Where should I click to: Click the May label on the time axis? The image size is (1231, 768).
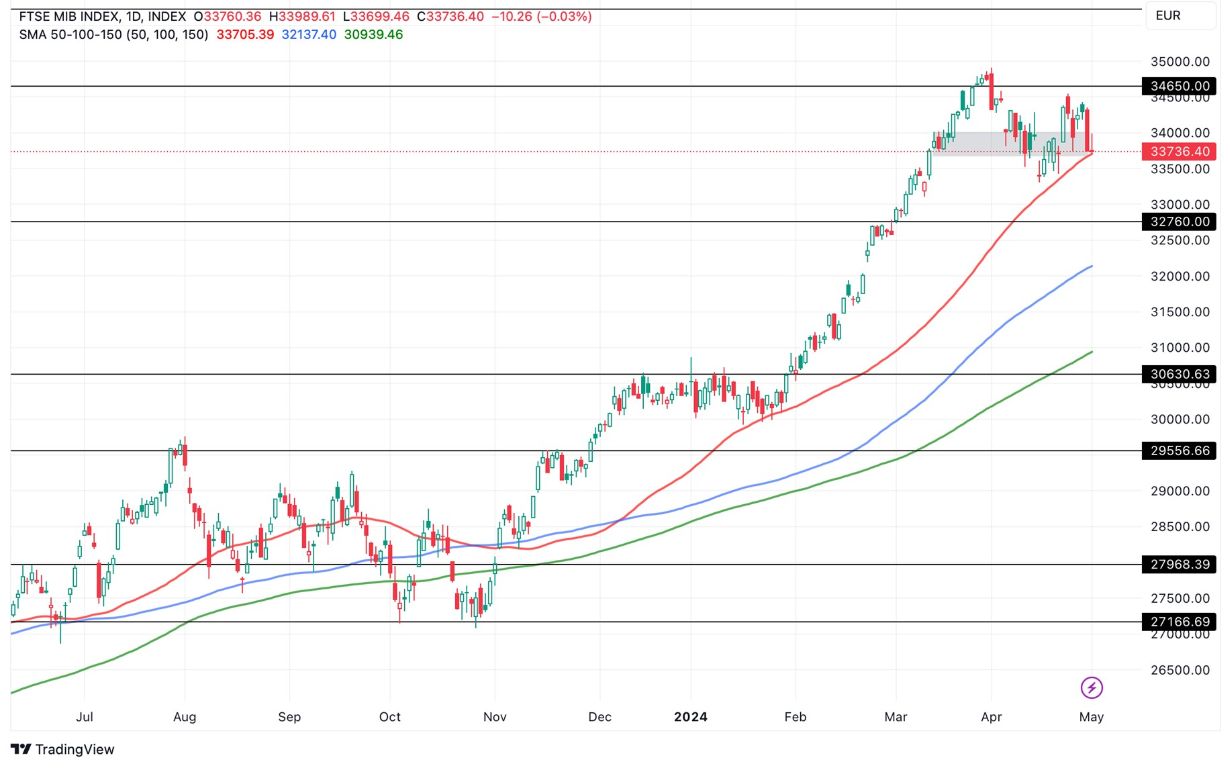click(1091, 717)
